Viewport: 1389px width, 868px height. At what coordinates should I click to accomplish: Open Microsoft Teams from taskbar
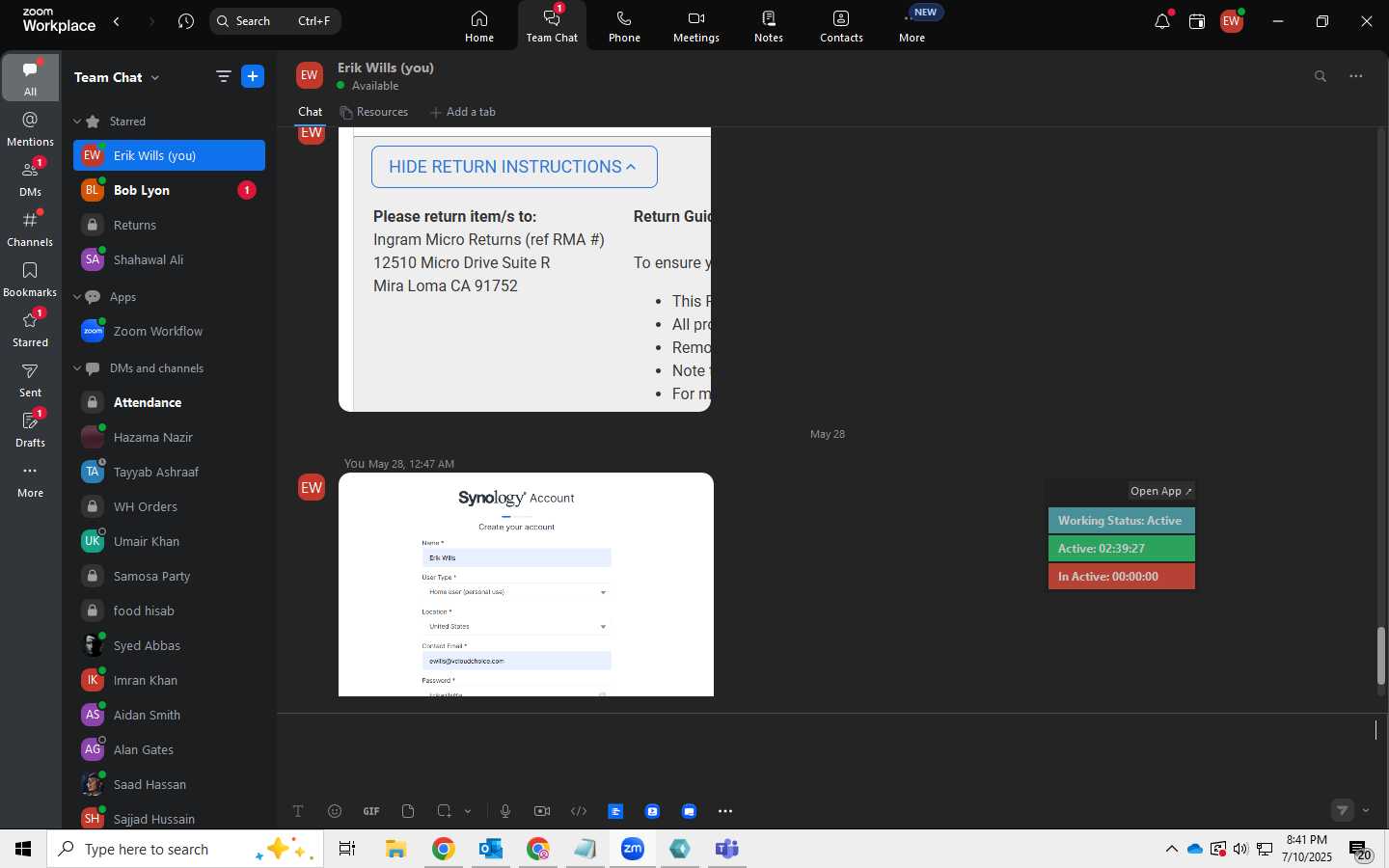pos(727,849)
